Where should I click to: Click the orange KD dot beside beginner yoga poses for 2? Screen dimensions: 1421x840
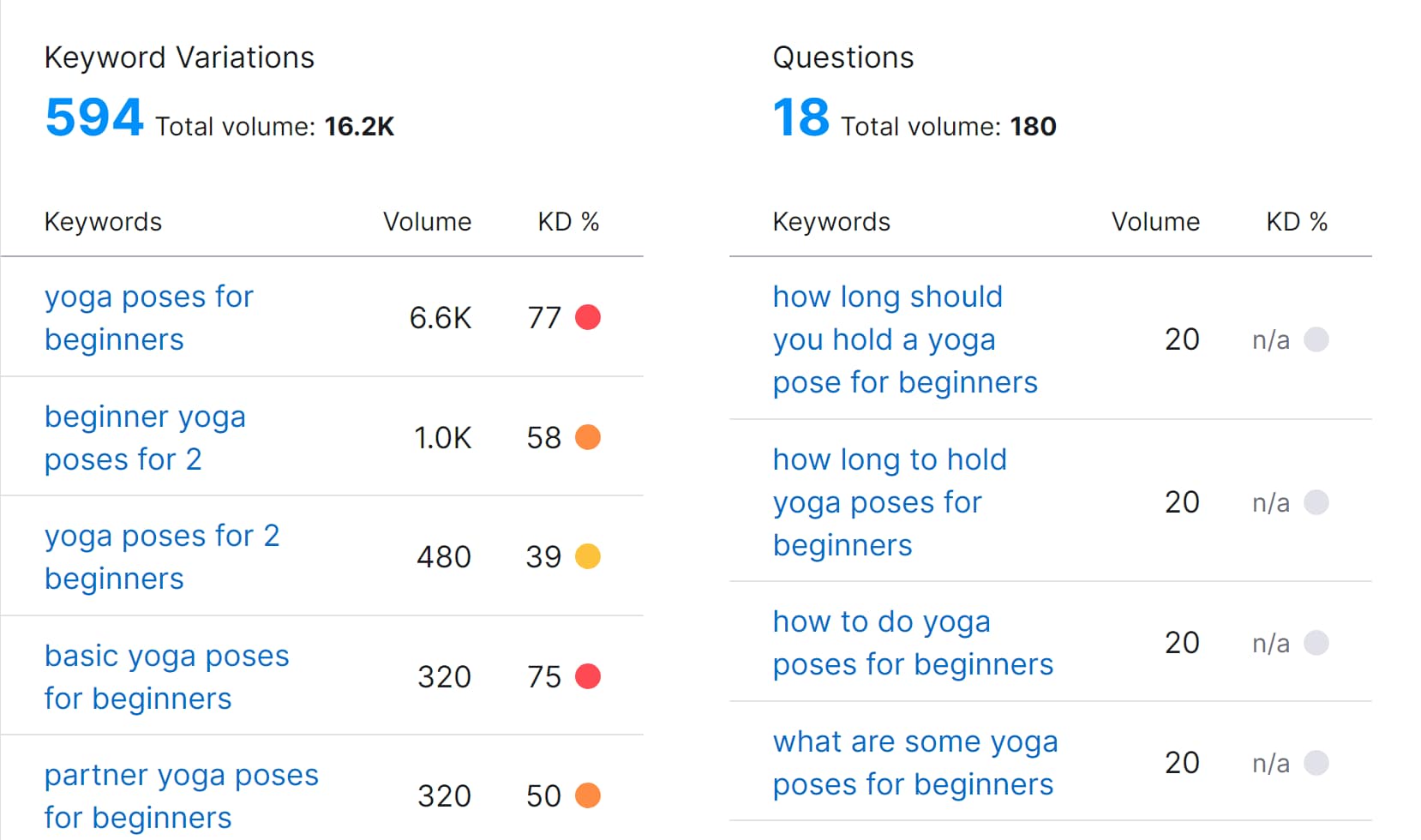coord(588,437)
